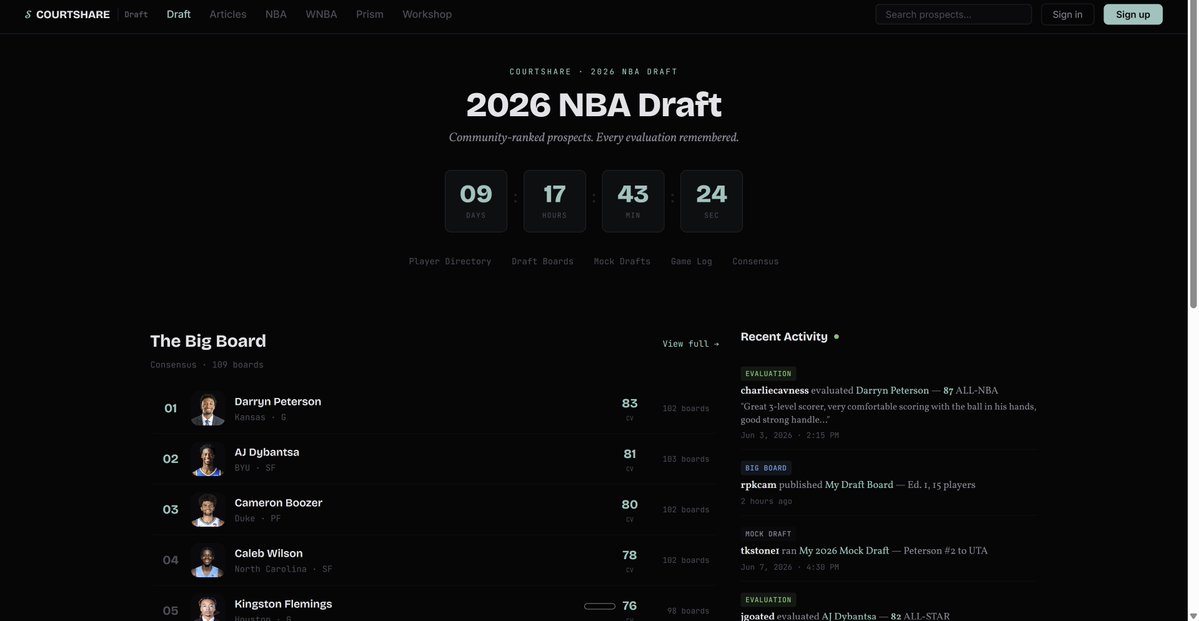Go to the WNBA section
Viewport: 1199px width, 621px height.
coord(321,15)
